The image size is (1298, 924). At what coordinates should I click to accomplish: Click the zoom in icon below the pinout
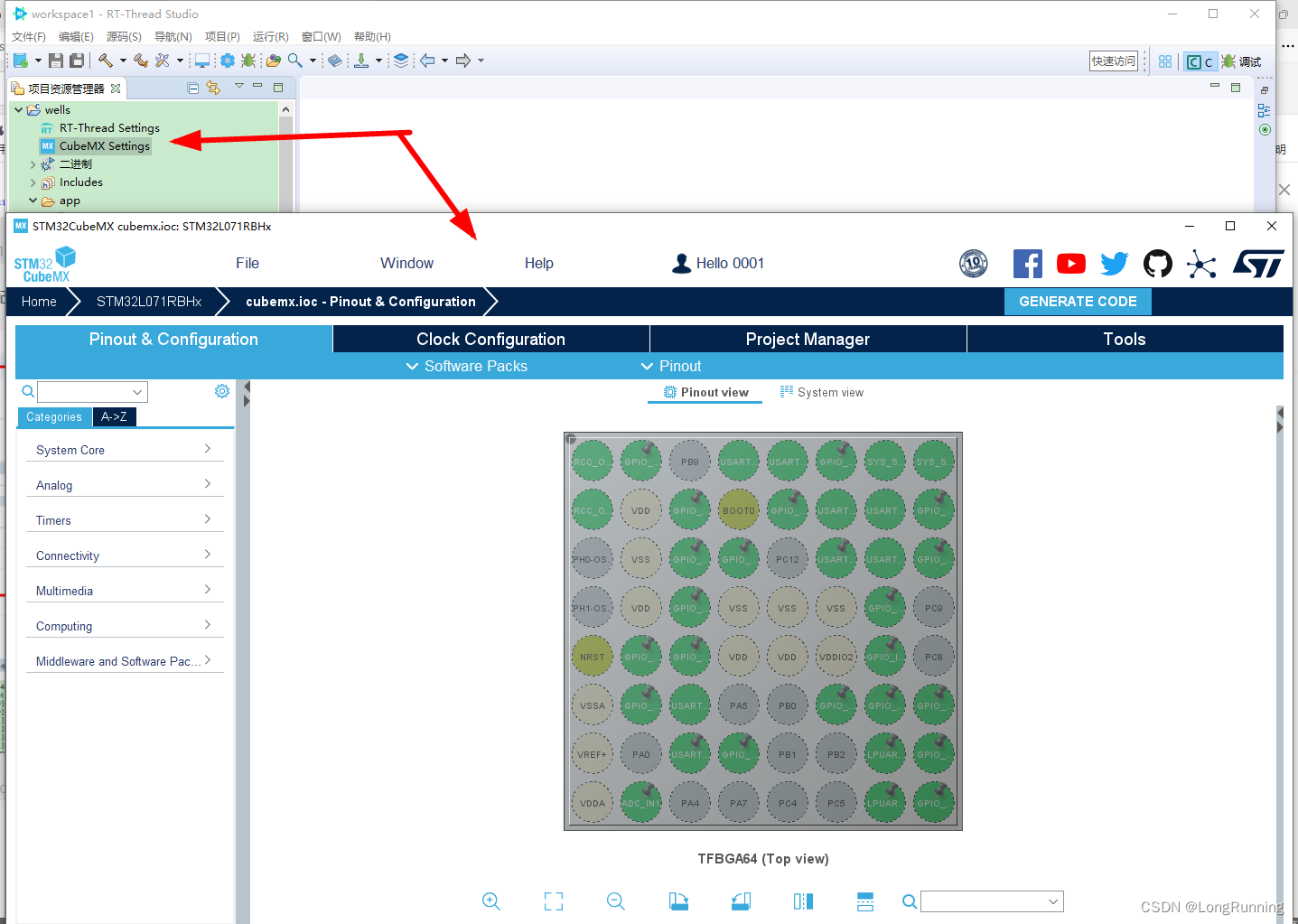[x=491, y=901]
